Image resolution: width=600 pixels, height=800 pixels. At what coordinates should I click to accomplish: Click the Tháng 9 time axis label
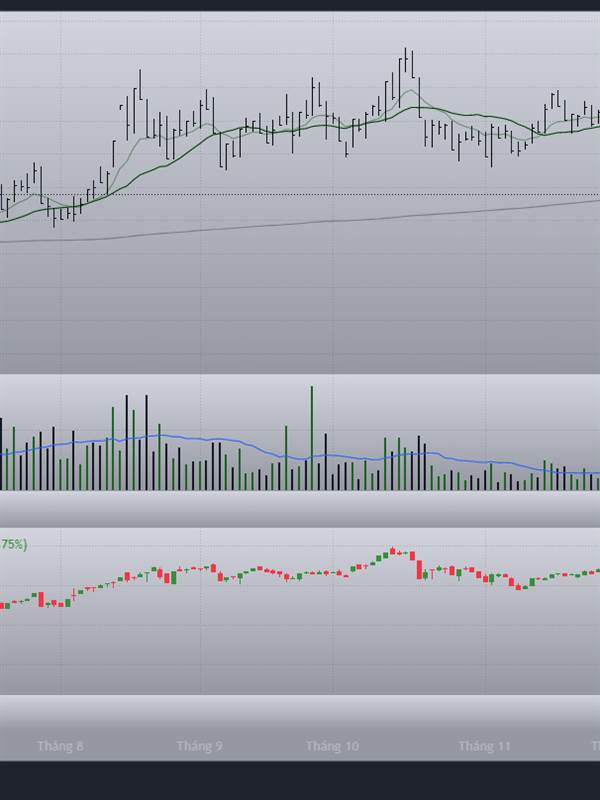click(199, 746)
